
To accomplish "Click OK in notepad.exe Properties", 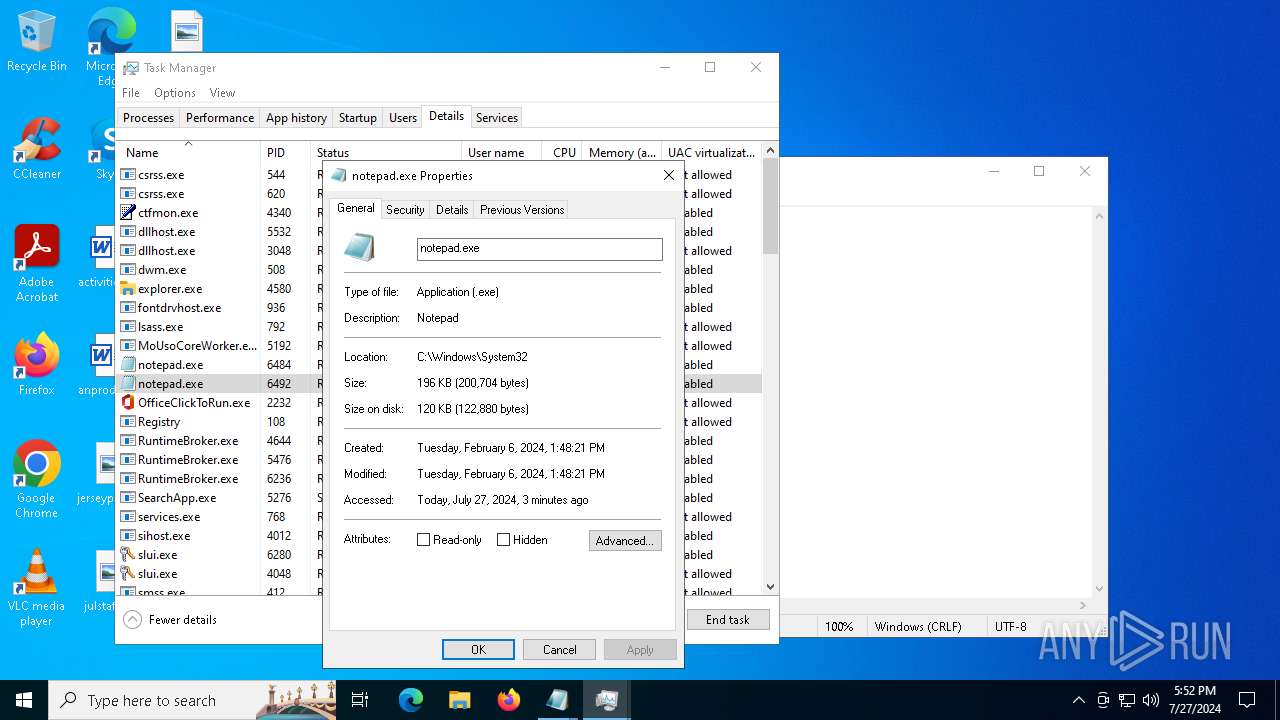I will [478, 650].
